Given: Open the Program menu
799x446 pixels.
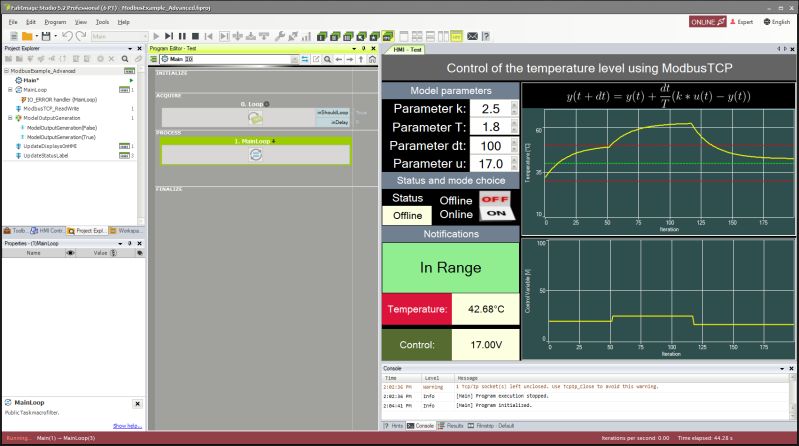Looking at the screenshot, I should tap(55, 22).
